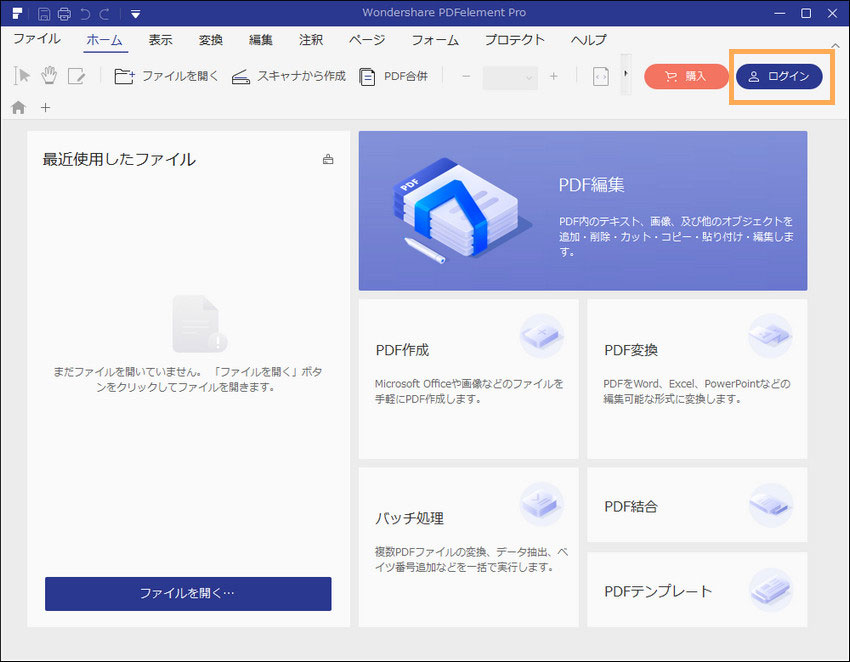Screen dimensions: 850x662
Task: Clear recent files list icon
Action: coord(328,159)
